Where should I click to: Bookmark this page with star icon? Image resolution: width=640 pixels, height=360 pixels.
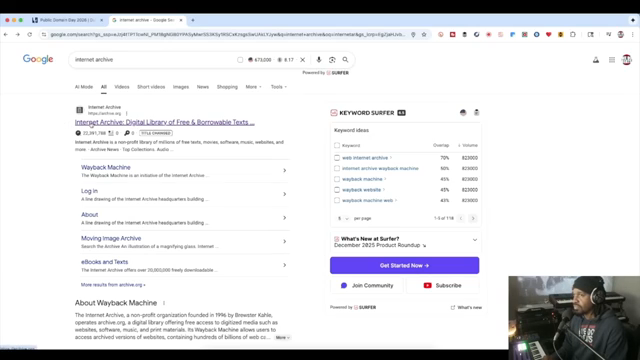424,35
